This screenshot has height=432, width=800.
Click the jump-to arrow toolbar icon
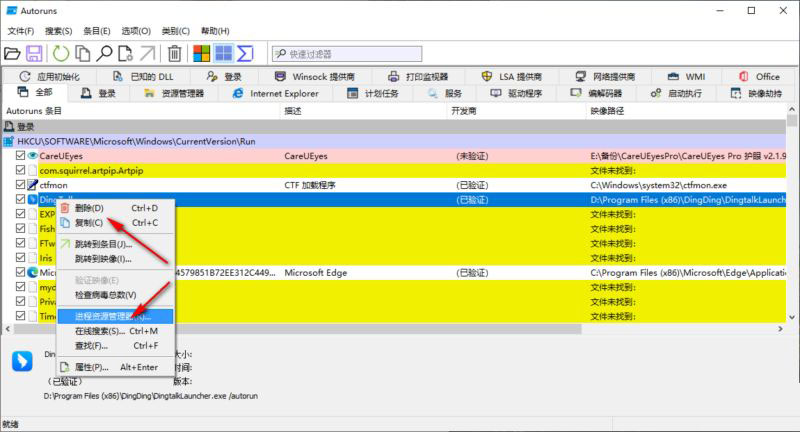tap(147, 54)
